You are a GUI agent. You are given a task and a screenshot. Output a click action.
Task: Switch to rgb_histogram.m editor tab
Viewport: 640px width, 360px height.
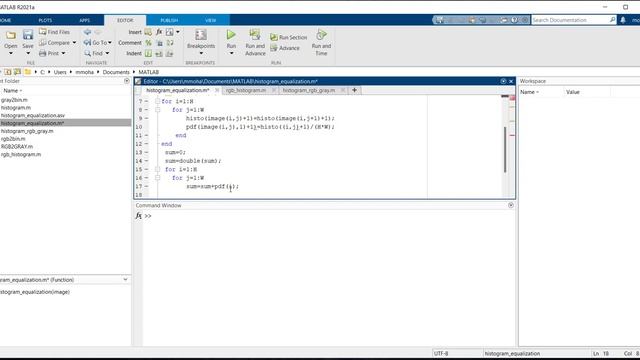click(246, 90)
